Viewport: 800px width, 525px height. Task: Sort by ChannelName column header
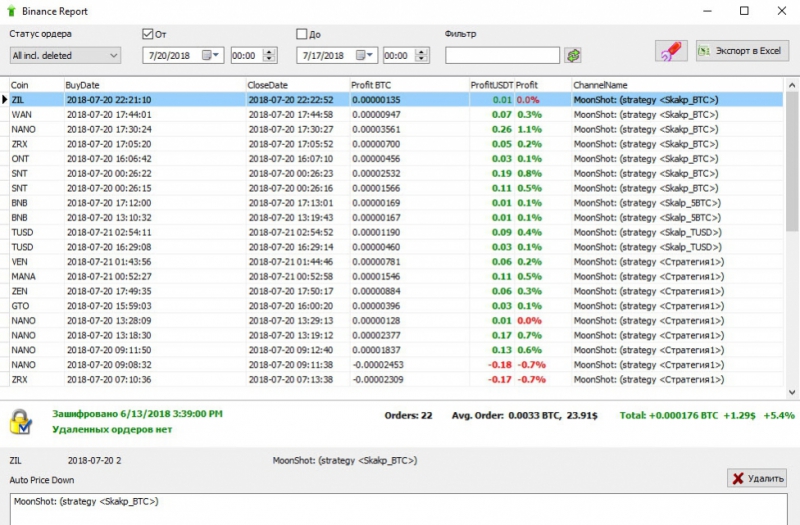(x=677, y=85)
